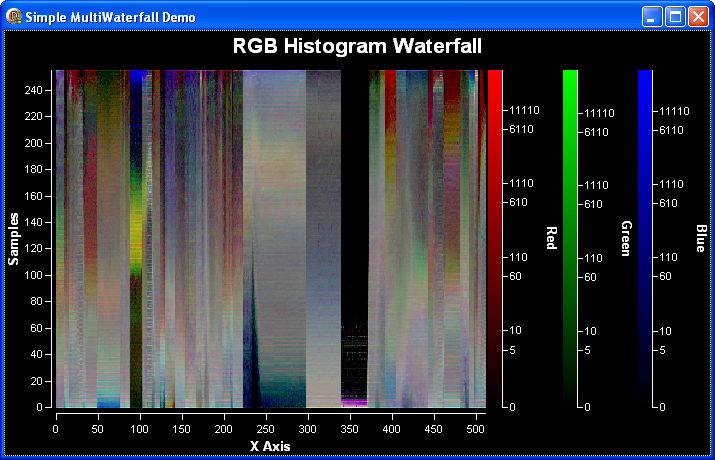Minimize the Simple MultiWaterfall Demo window
715x460 pixels.
pos(652,17)
